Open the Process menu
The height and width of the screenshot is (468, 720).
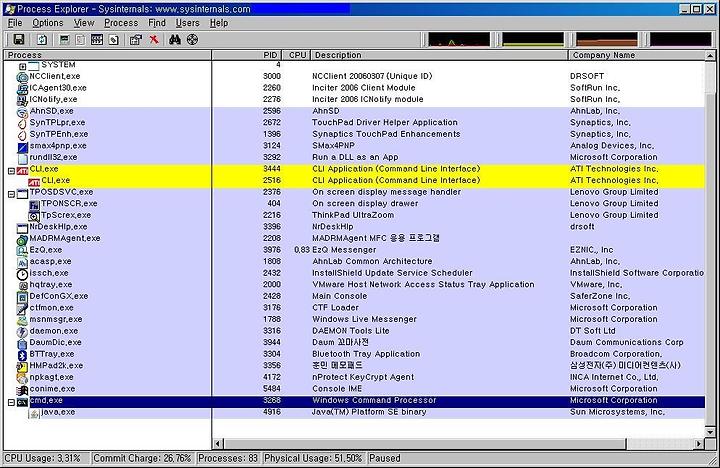point(121,23)
